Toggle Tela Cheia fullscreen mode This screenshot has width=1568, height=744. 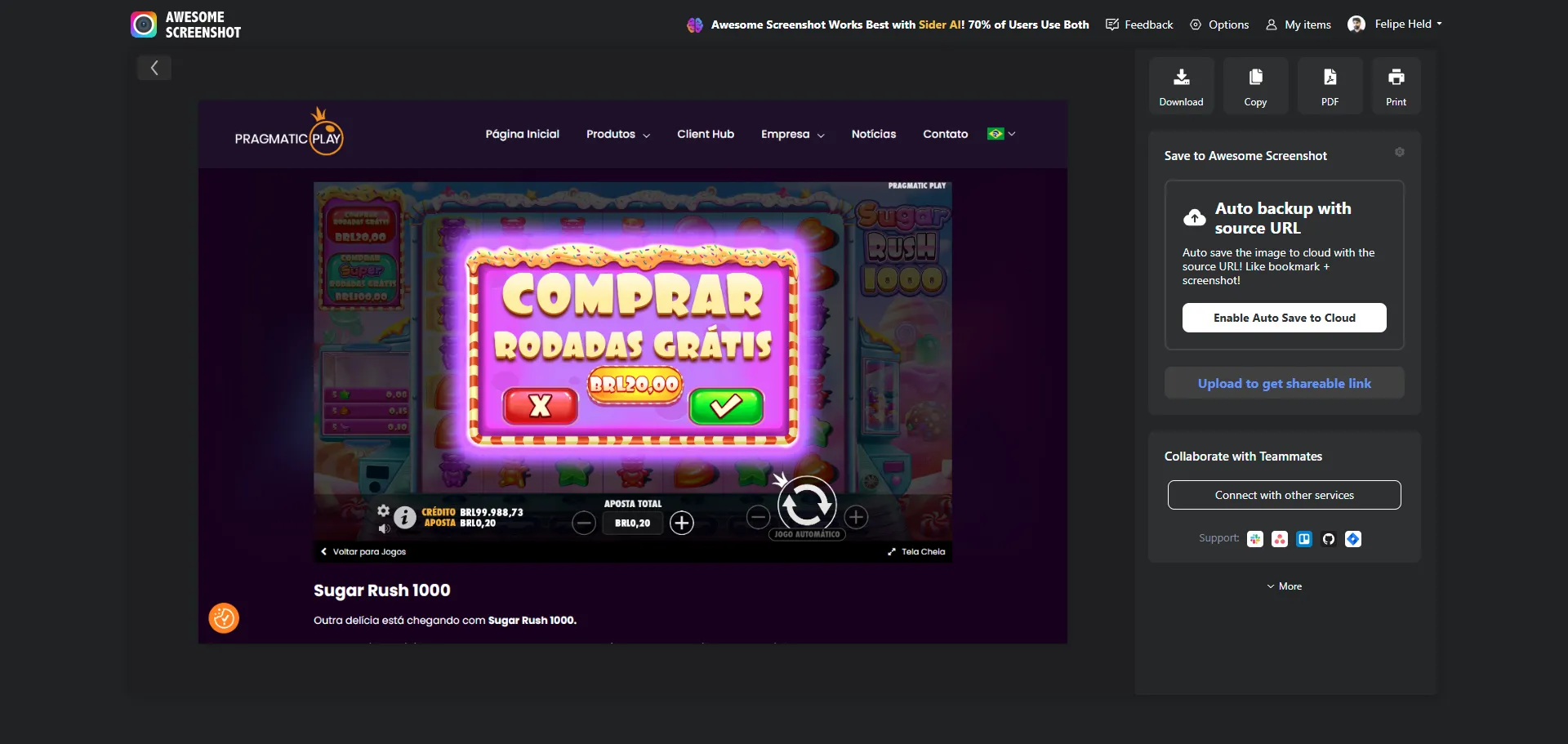click(x=916, y=552)
